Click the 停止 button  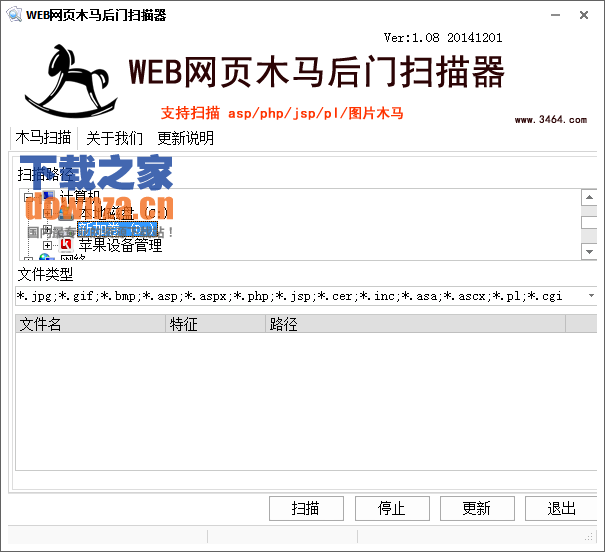[x=392, y=508]
